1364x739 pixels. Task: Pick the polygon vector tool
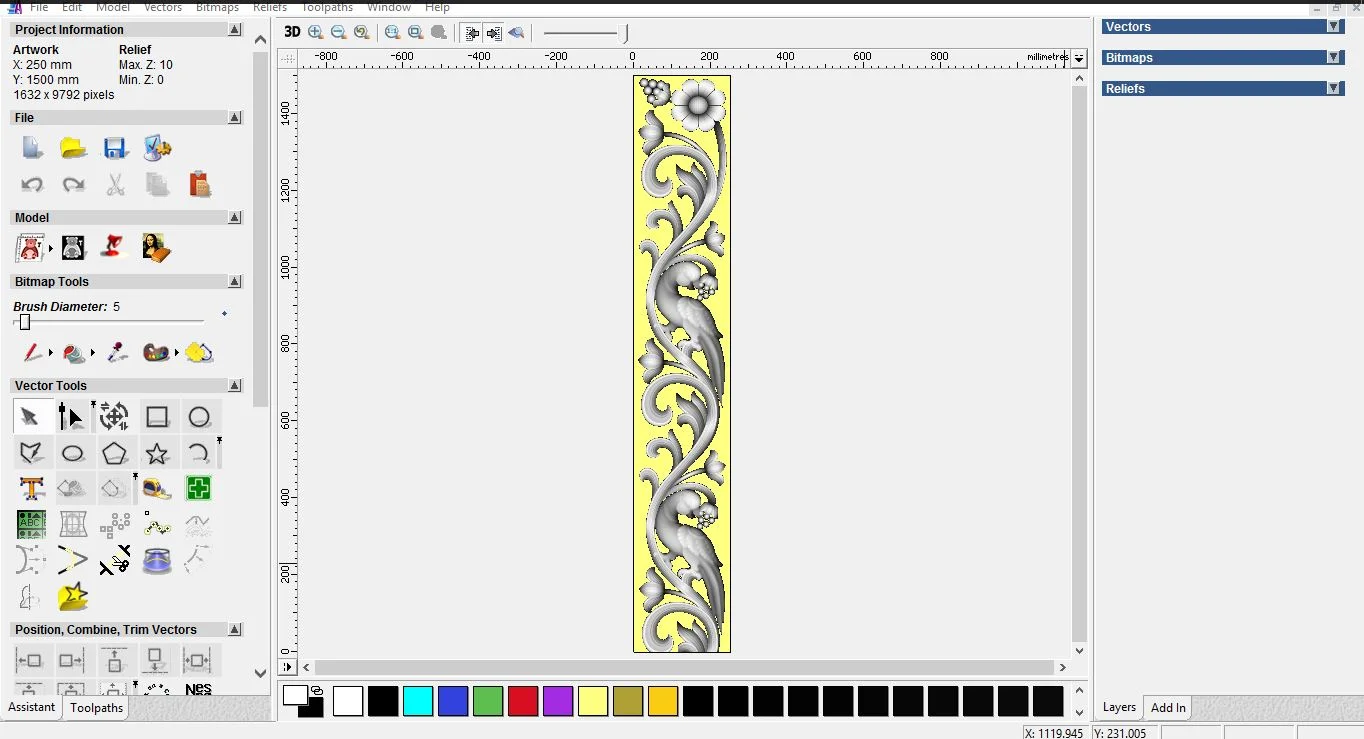115,454
